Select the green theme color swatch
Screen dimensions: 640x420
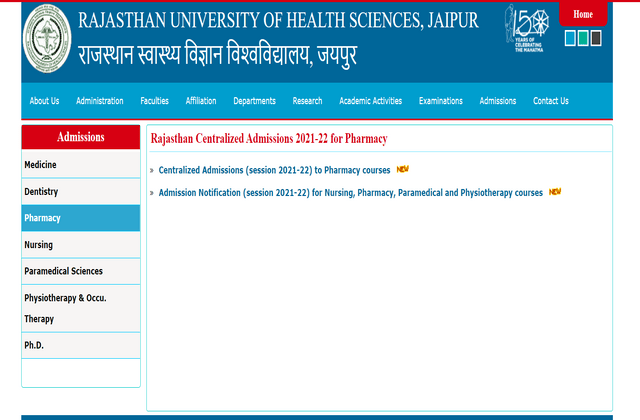[x=583, y=38]
